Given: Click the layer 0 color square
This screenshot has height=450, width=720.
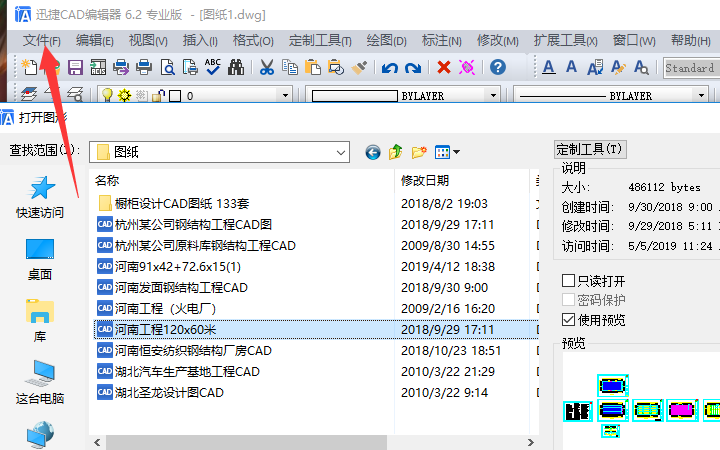Looking at the screenshot, I should [x=175, y=96].
